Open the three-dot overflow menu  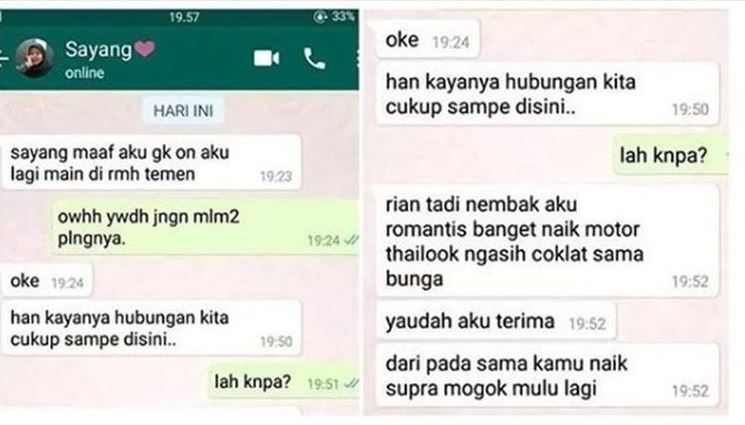click(x=357, y=58)
